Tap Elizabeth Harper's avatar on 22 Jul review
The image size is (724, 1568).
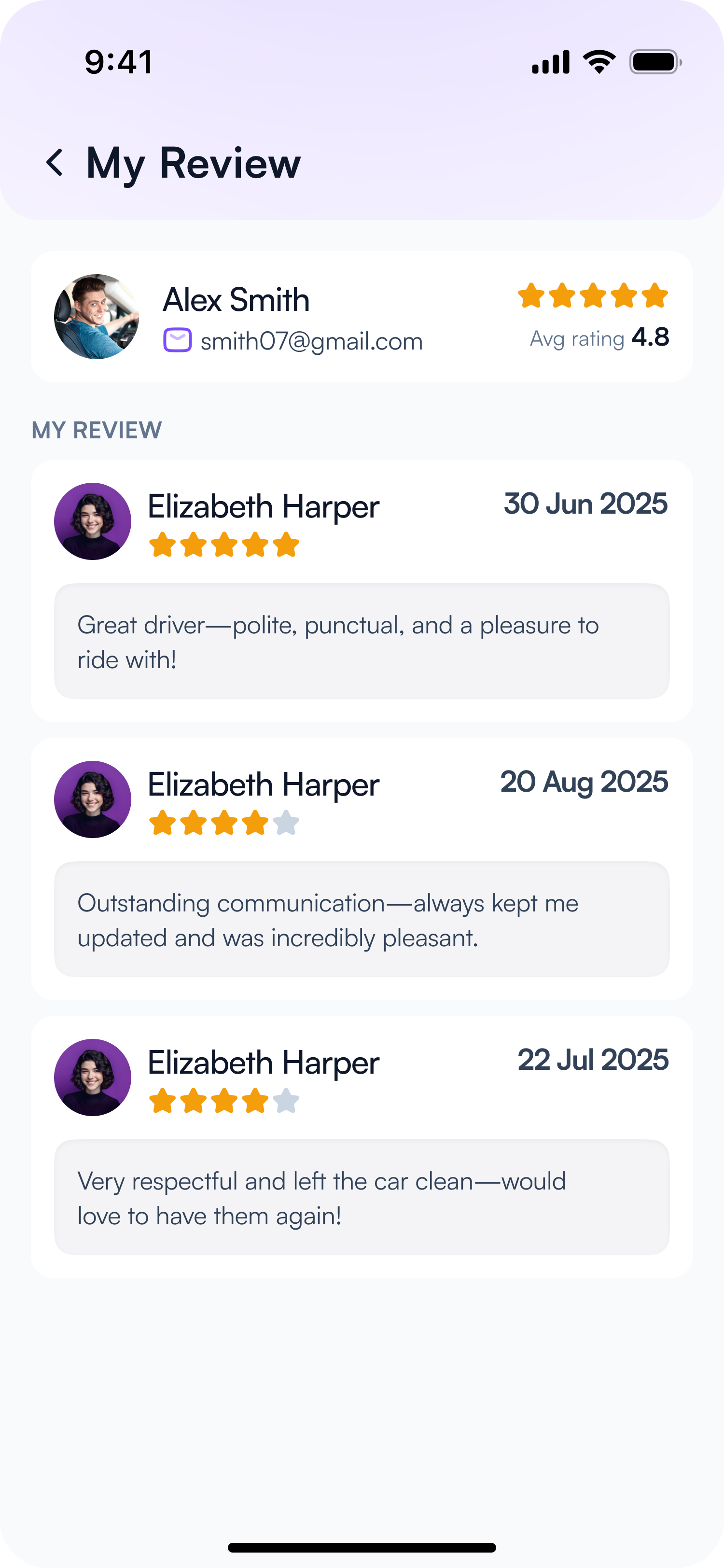point(93,1078)
